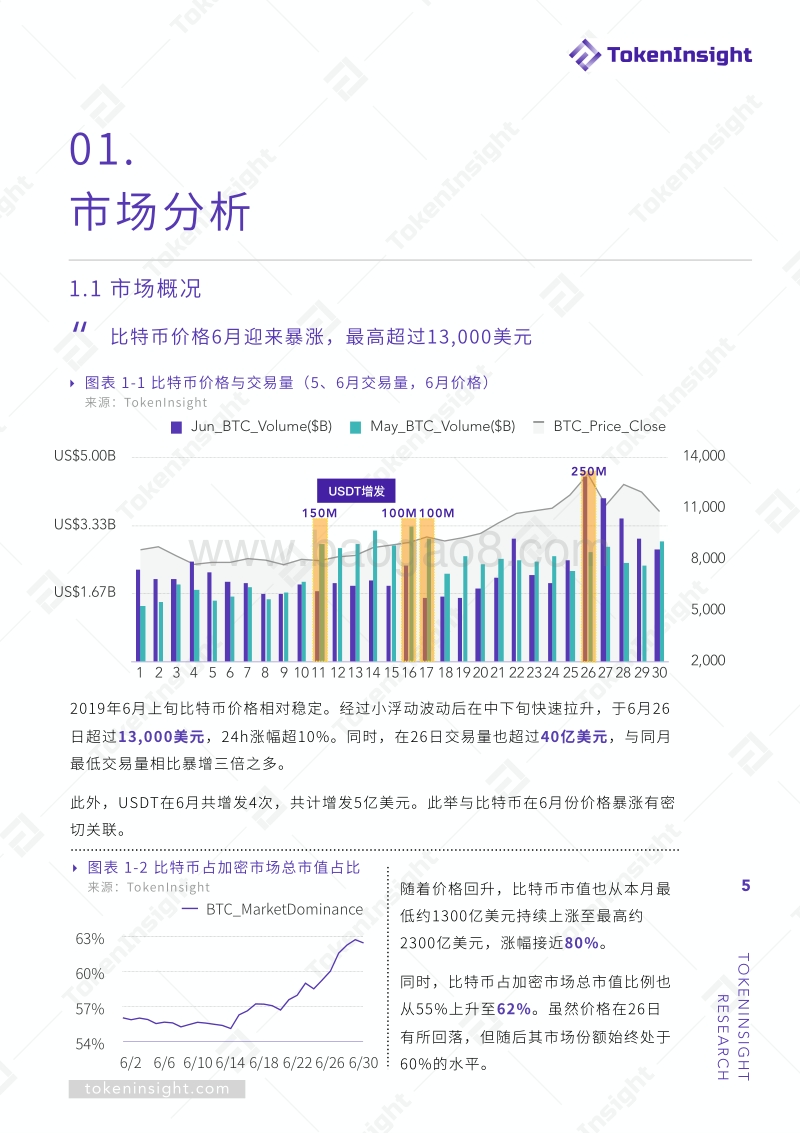
Task: Click dominance axis label "57%"
Action: [90, 1009]
